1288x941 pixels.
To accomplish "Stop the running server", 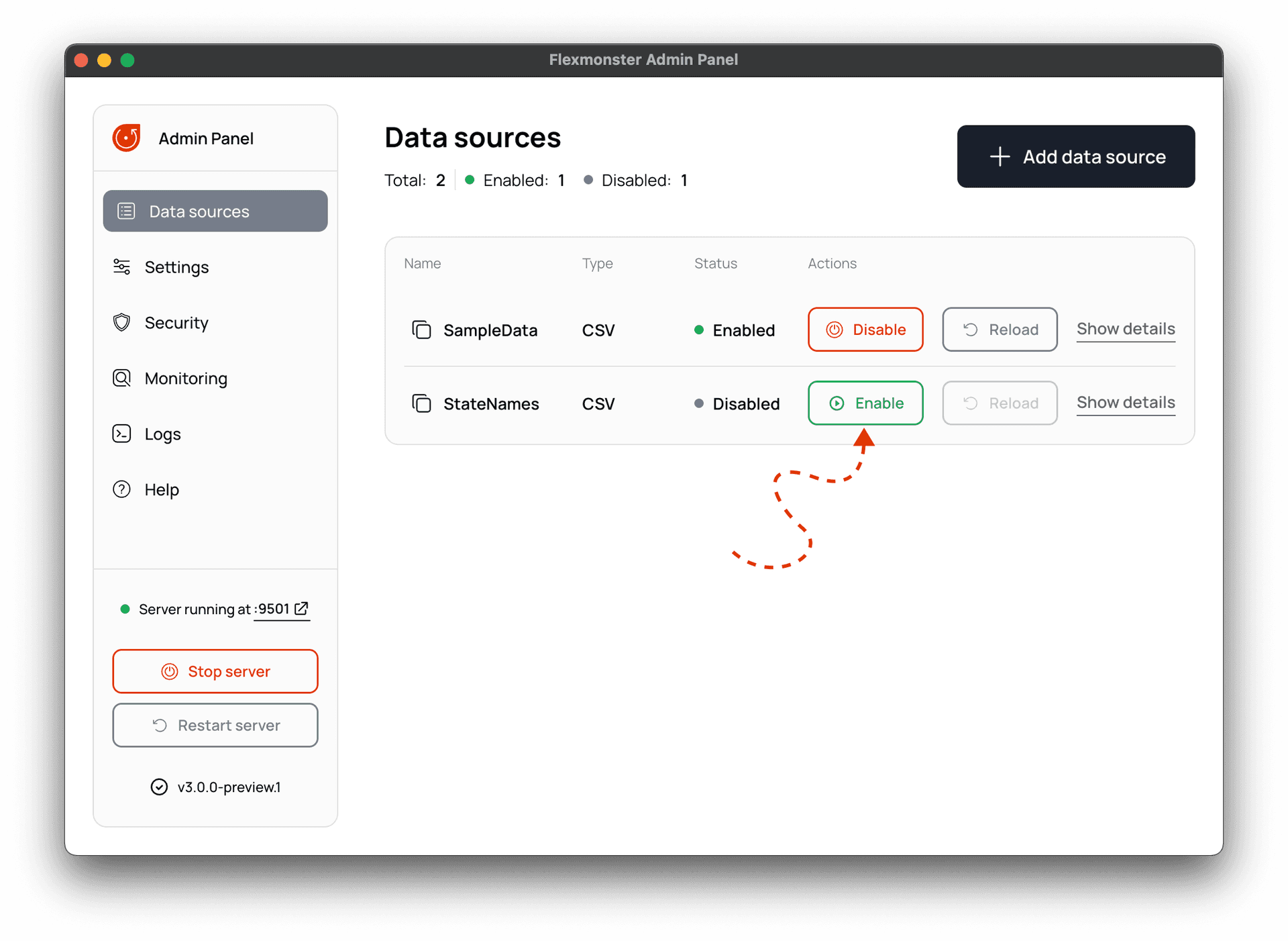I will point(215,671).
